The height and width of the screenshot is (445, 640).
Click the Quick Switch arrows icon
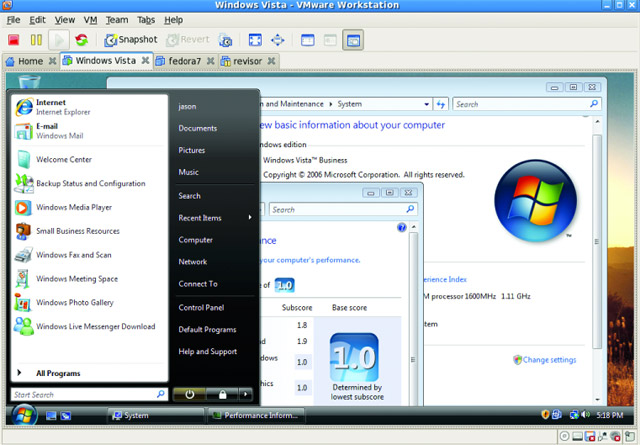(x=278, y=40)
